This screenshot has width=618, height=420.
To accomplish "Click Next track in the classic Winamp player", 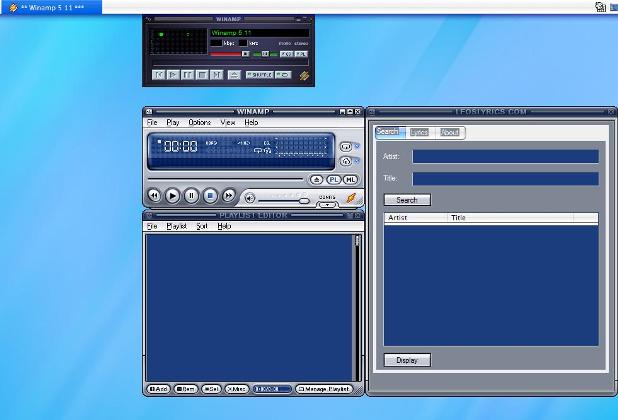I will click(217, 74).
